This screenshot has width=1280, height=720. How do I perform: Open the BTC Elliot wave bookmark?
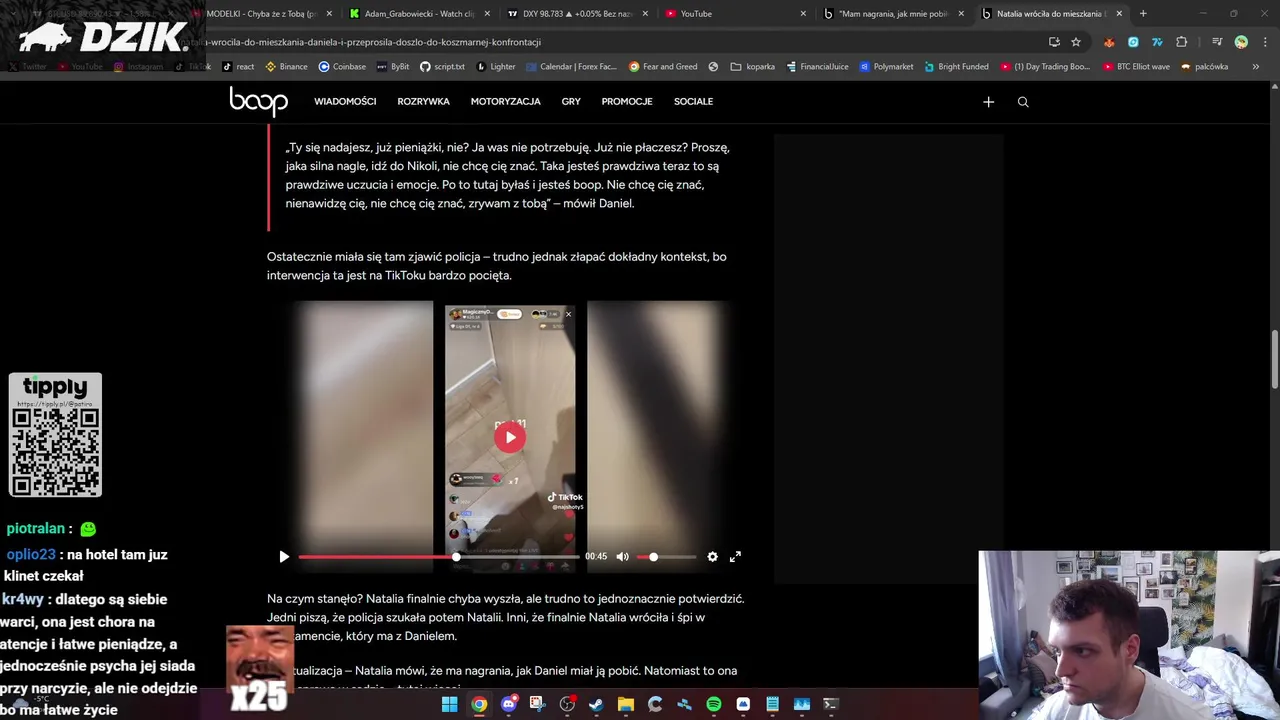[x=1136, y=67]
